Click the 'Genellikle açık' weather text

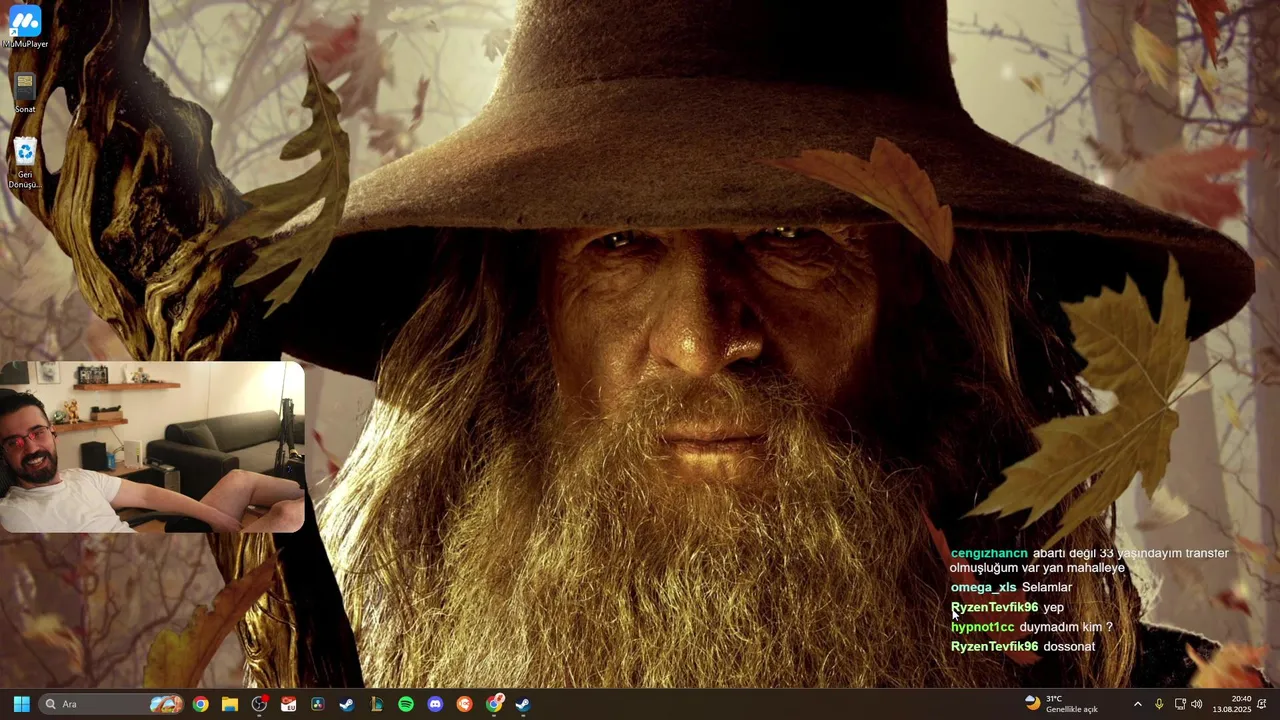point(1072,709)
